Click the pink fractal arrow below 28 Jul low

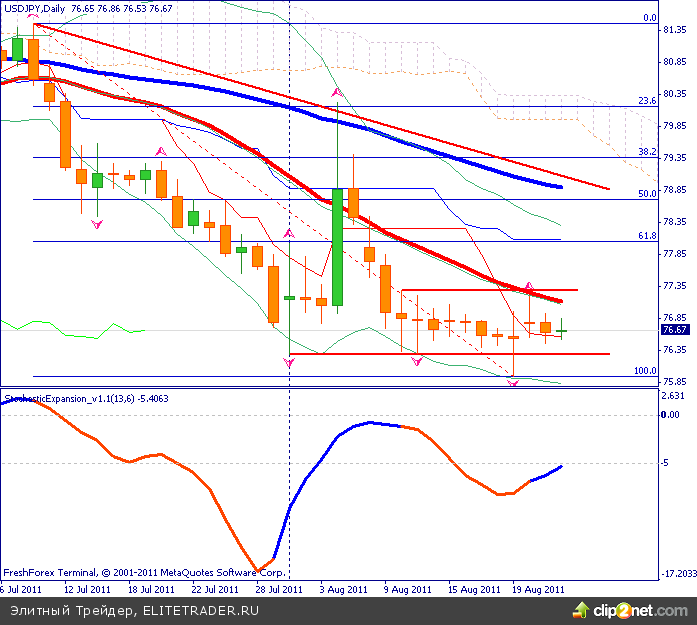[x=289, y=363]
